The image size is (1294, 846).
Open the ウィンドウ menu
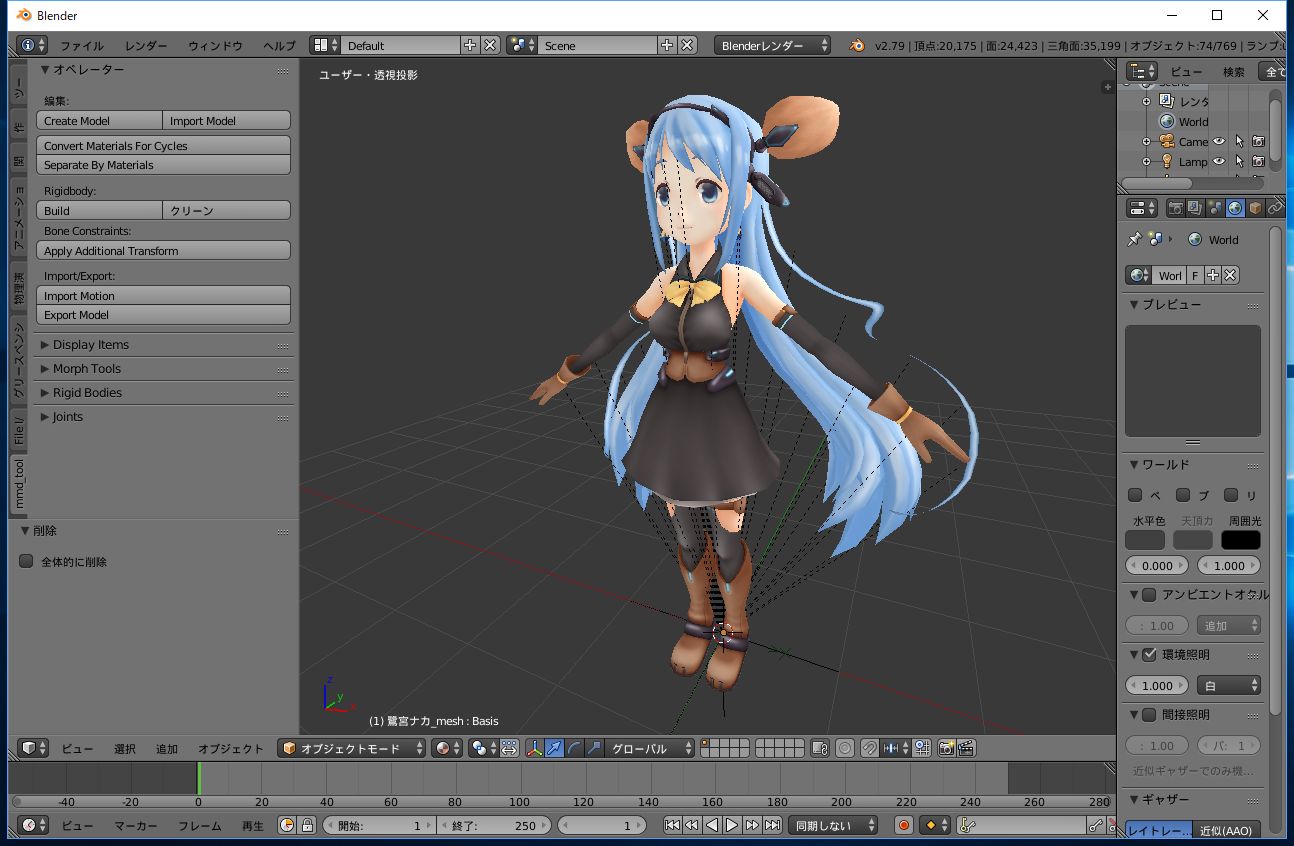215,45
